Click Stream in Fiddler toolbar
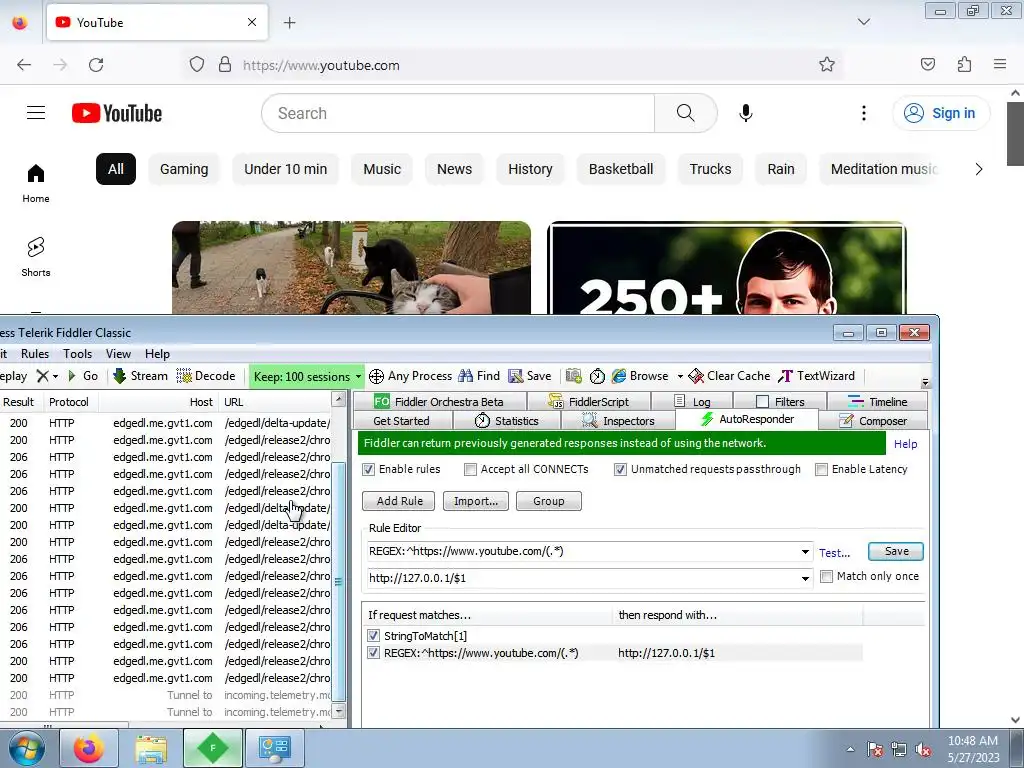The image size is (1024, 768). 140,376
